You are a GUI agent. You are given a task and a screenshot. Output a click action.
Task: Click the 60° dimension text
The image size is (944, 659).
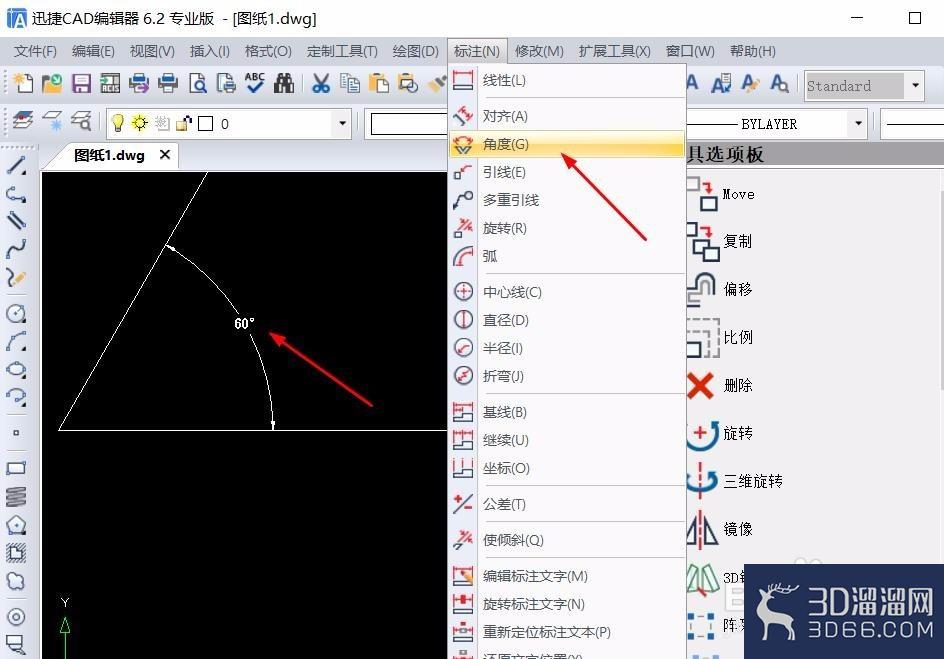pos(244,324)
